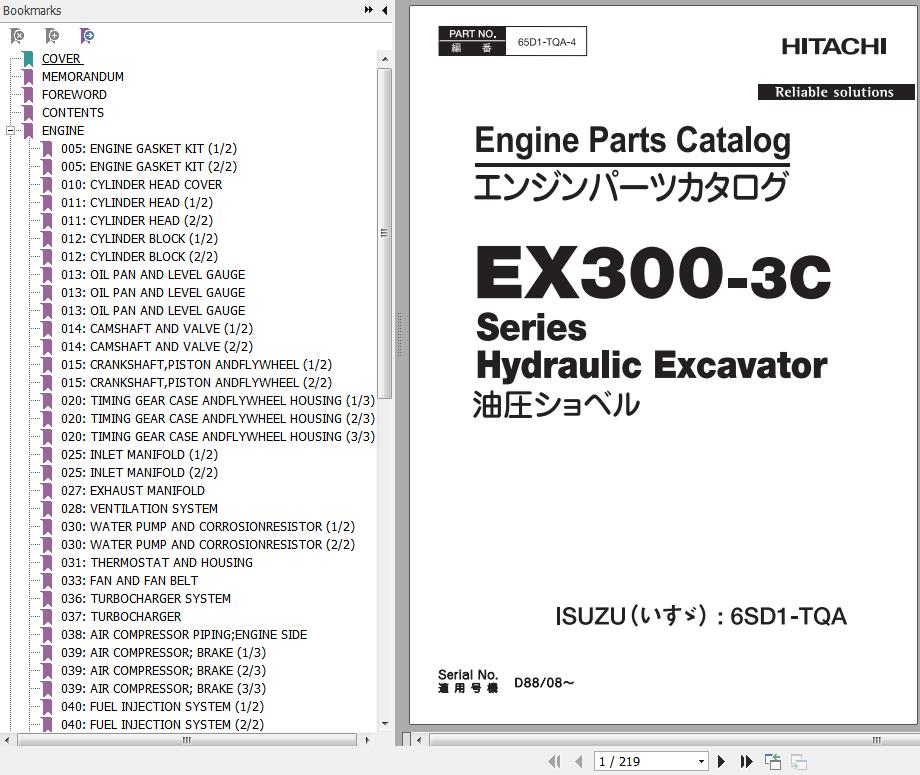This screenshot has width=920, height=775.
Task: Open 040: FUEL INJECTION SYSTEM (2/2)
Action: [163, 725]
